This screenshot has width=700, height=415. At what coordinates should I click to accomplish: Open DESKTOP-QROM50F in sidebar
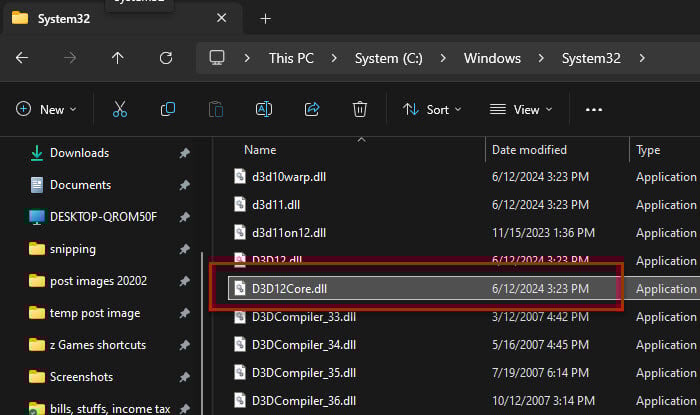click(103, 217)
